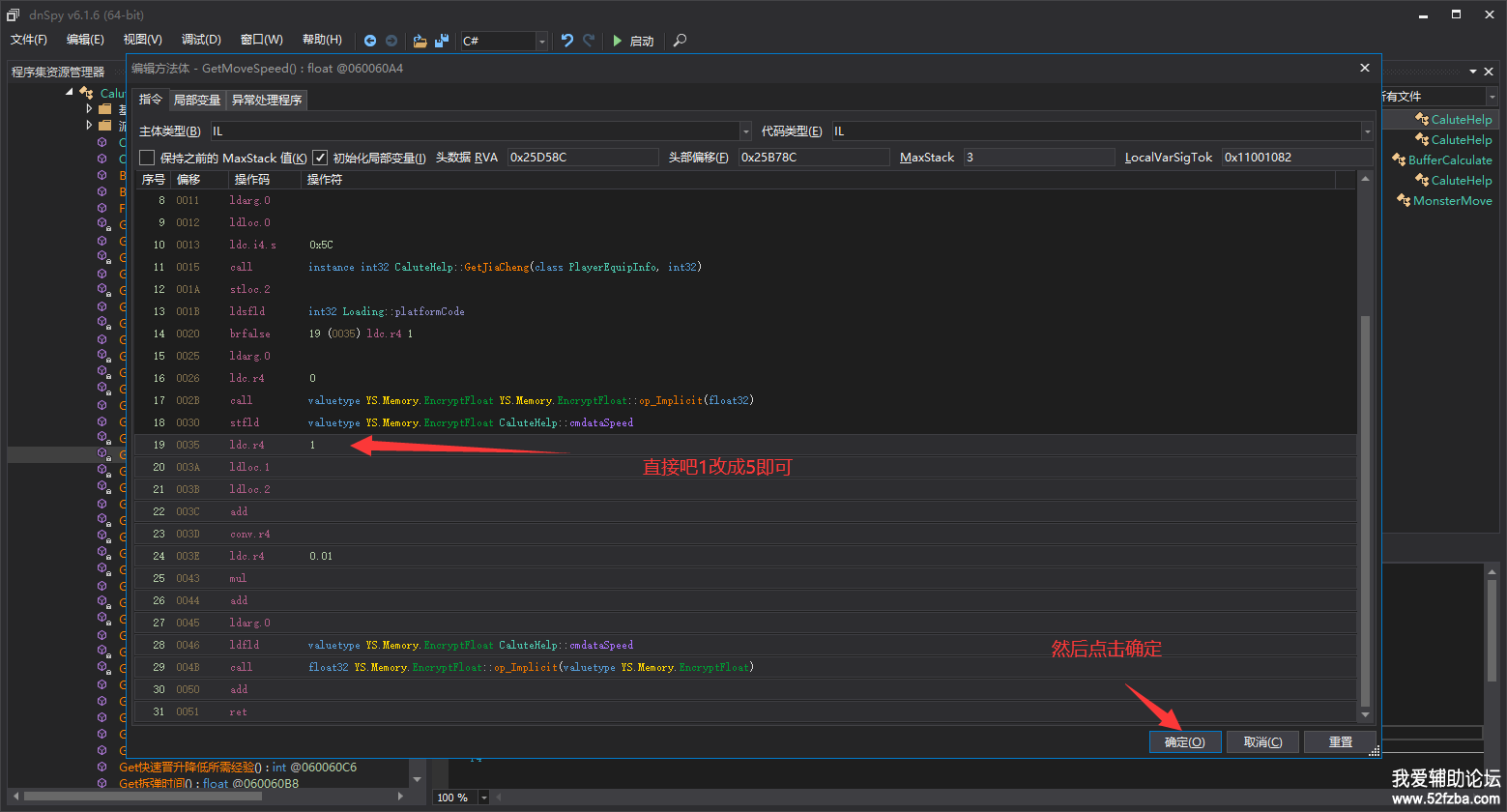
Task: Click the 0.01 operand in row 24
Action: (x=321, y=556)
